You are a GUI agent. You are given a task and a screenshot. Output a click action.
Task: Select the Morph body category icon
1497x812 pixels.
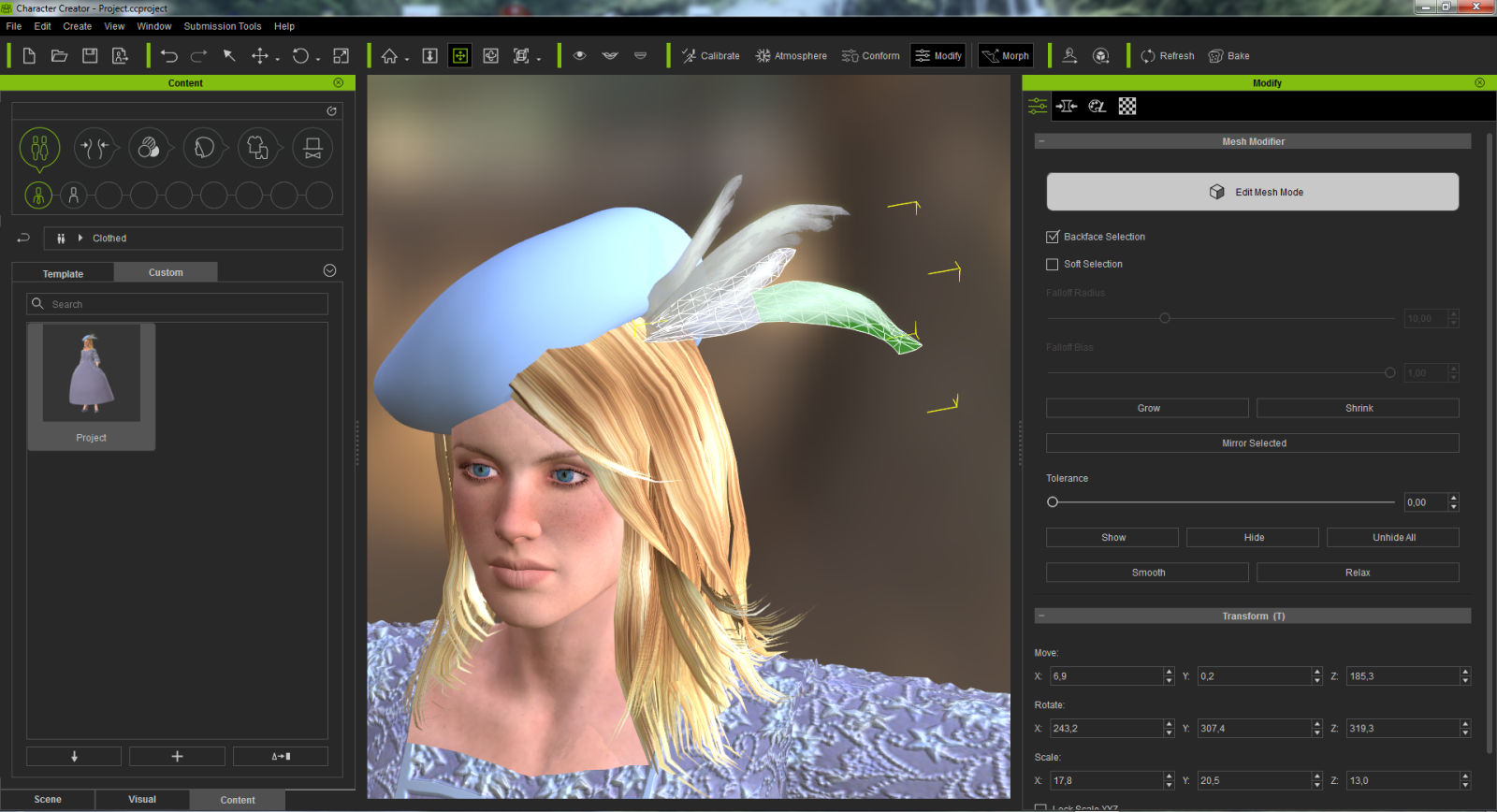(94, 148)
